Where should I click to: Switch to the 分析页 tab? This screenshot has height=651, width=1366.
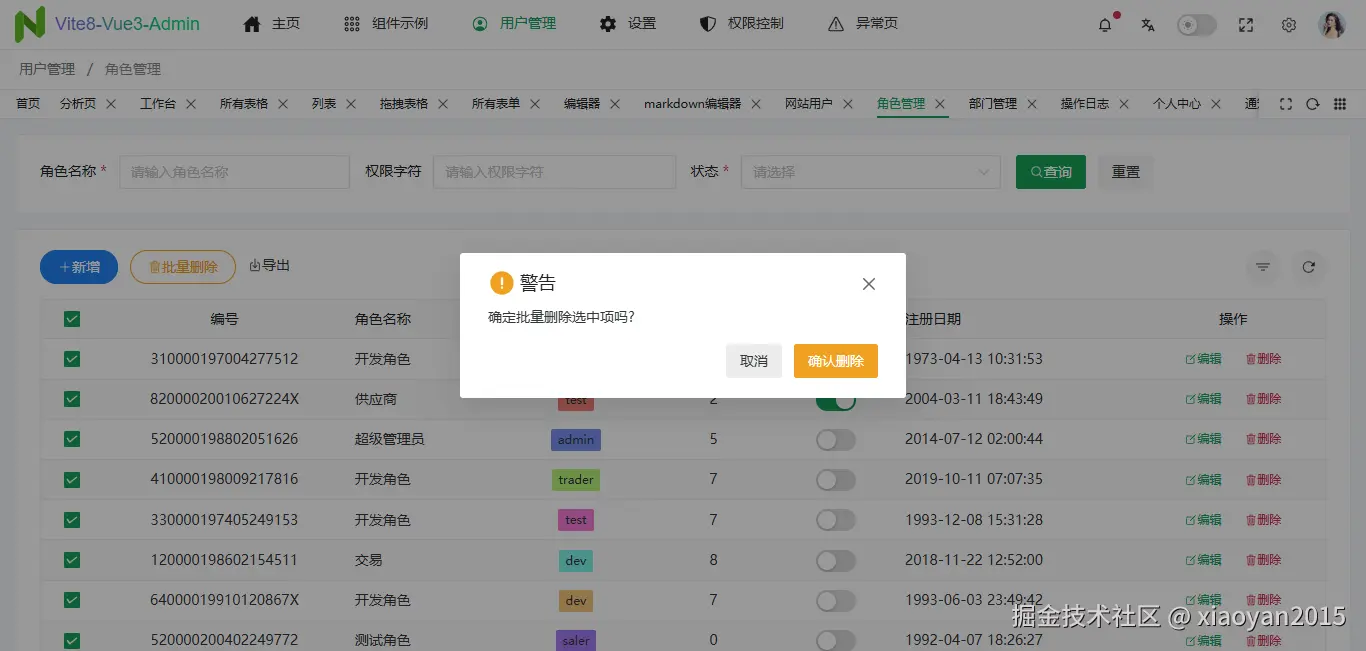pyautogui.click(x=77, y=103)
